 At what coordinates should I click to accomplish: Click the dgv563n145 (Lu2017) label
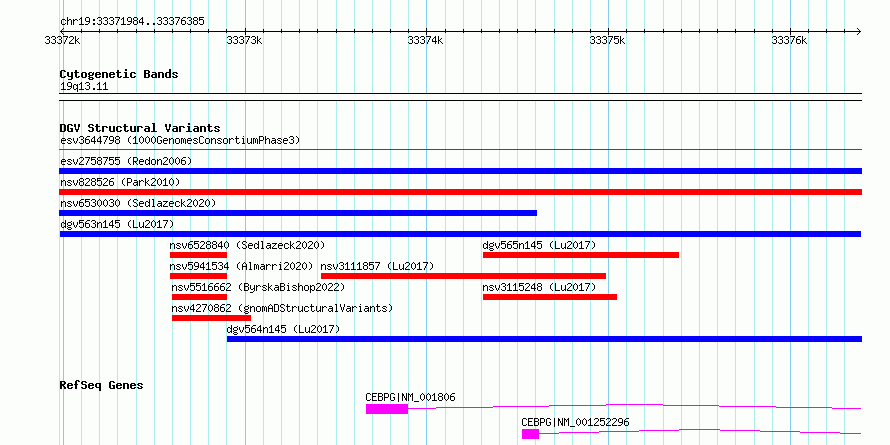[117, 224]
